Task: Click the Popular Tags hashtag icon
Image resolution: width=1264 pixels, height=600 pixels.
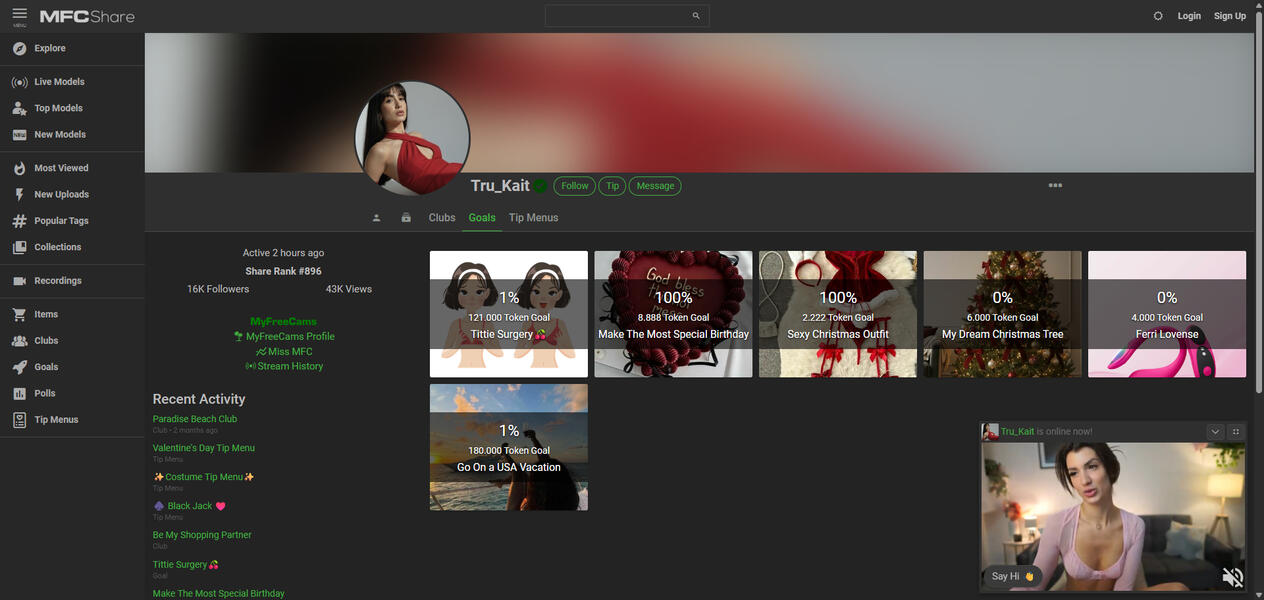Action: [19, 221]
